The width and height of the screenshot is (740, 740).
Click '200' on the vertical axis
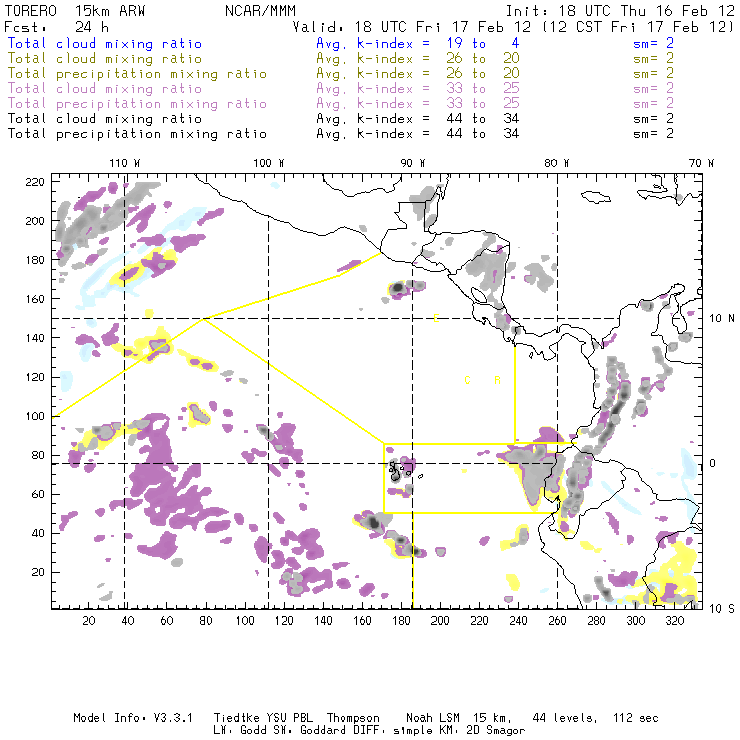tap(35, 221)
